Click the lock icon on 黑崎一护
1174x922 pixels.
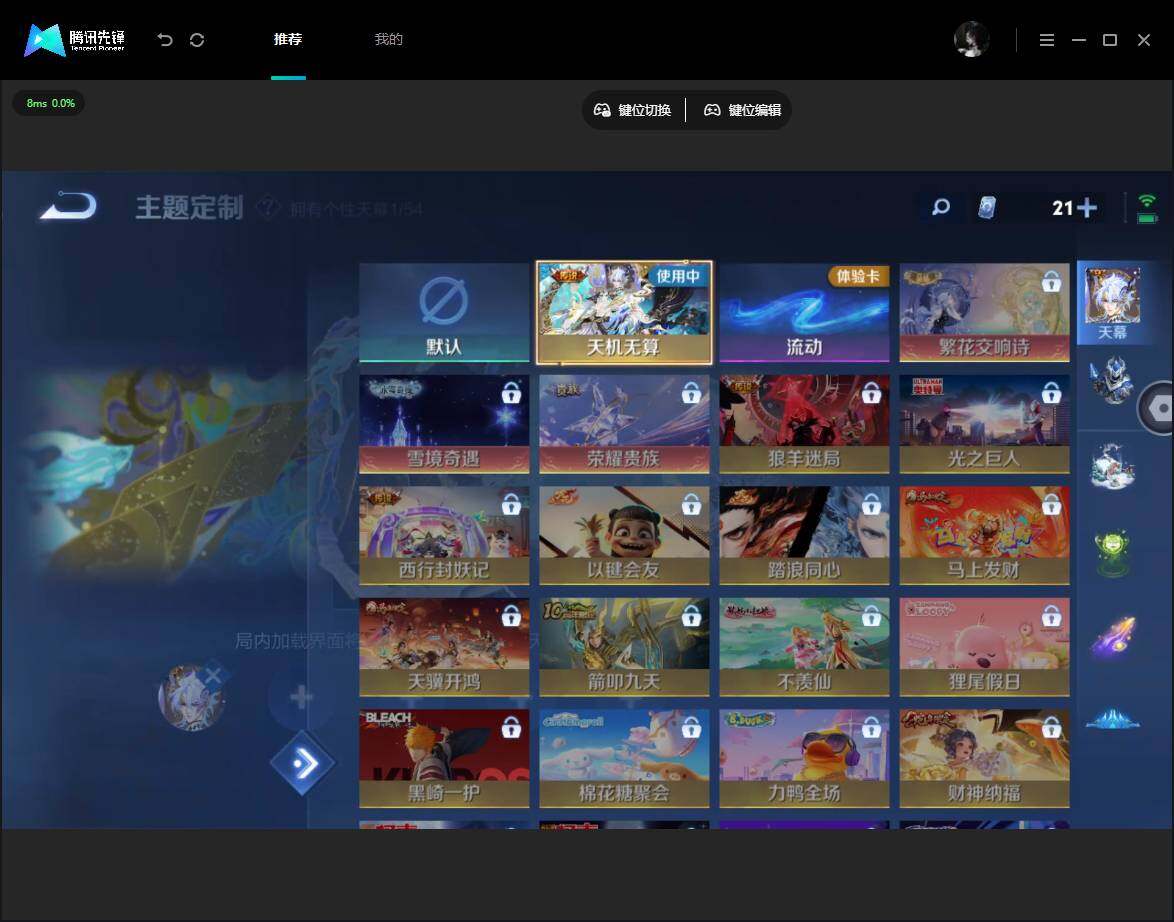point(511,727)
